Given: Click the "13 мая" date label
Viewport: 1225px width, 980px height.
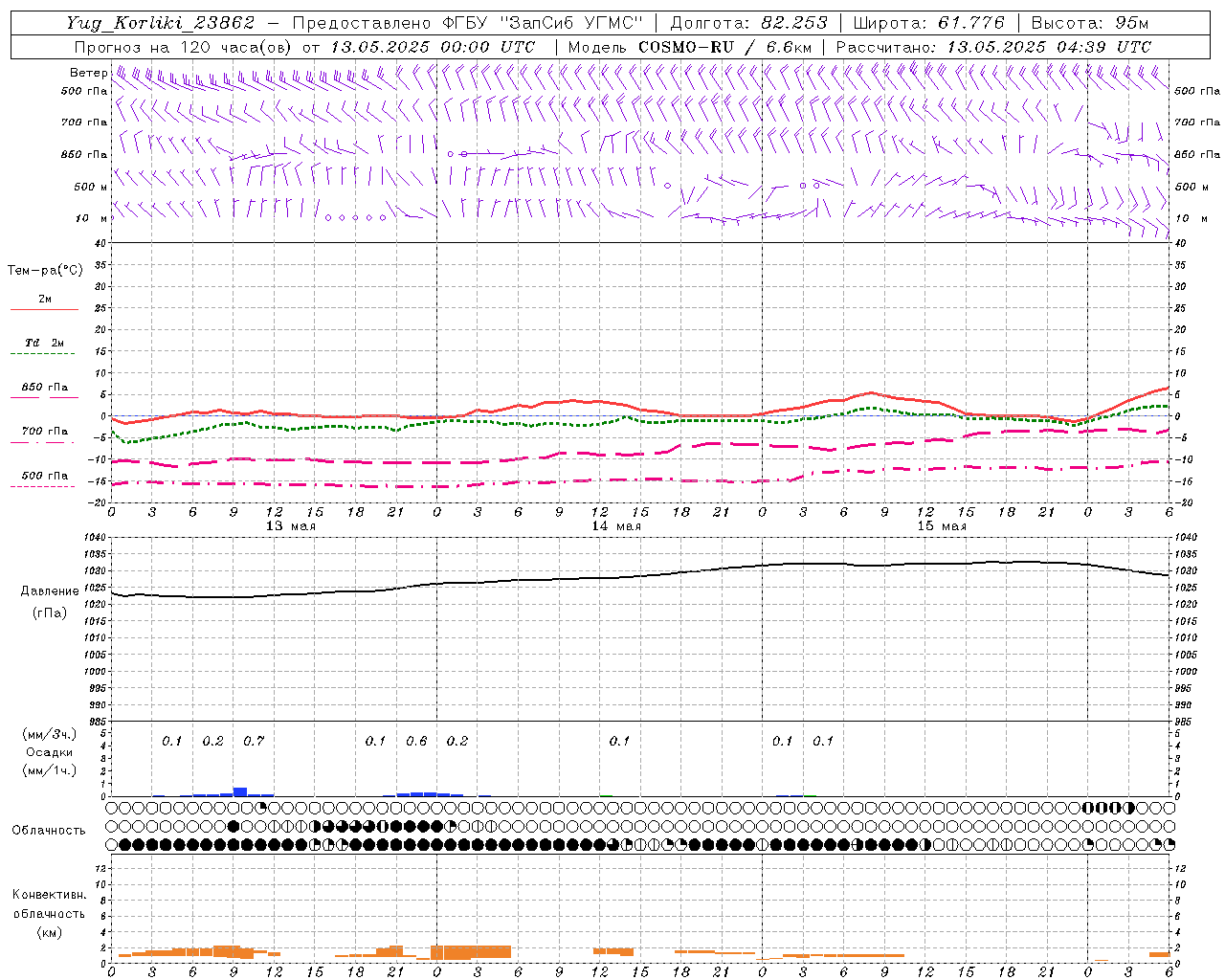Looking at the screenshot, I should tap(291, 526).
